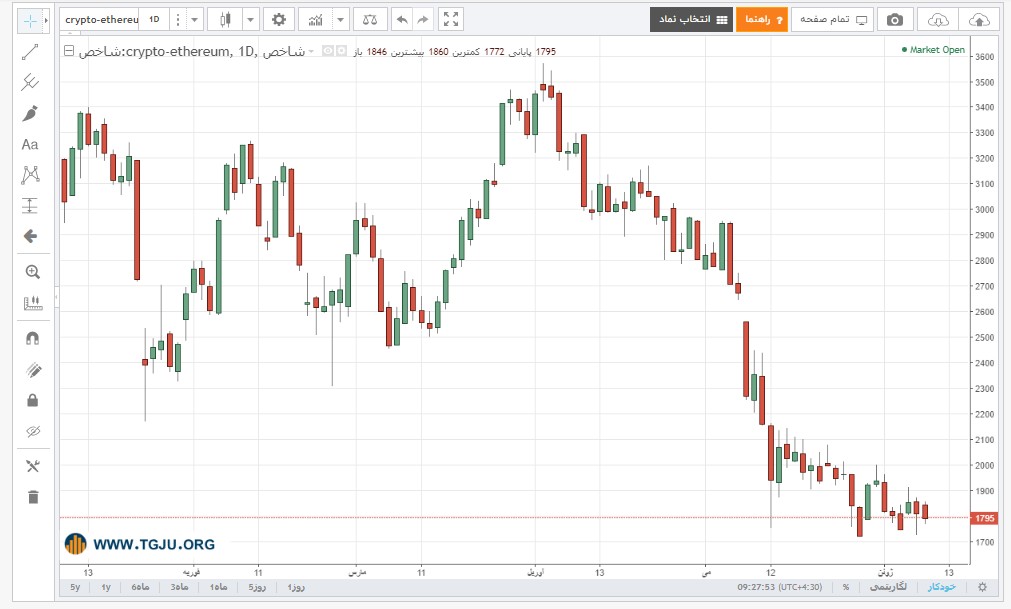
Task: Click the compare scales balance icon
Action: (370, 19)
